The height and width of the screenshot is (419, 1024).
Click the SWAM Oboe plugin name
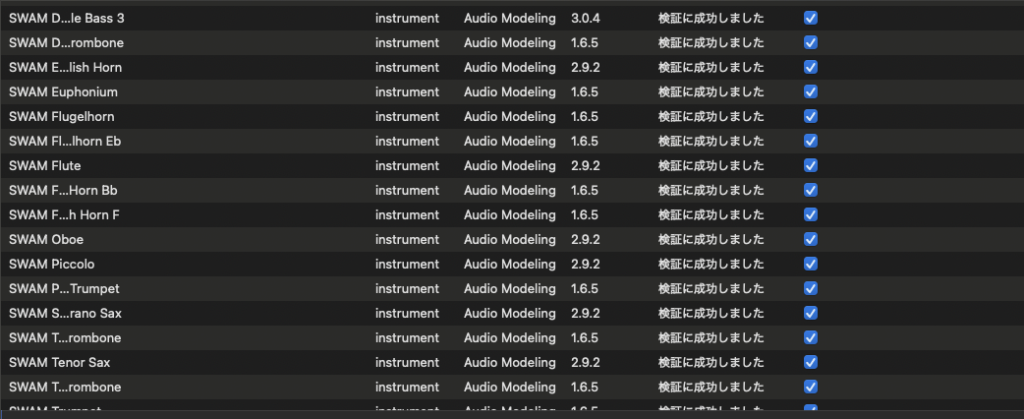tap(46, 240)
